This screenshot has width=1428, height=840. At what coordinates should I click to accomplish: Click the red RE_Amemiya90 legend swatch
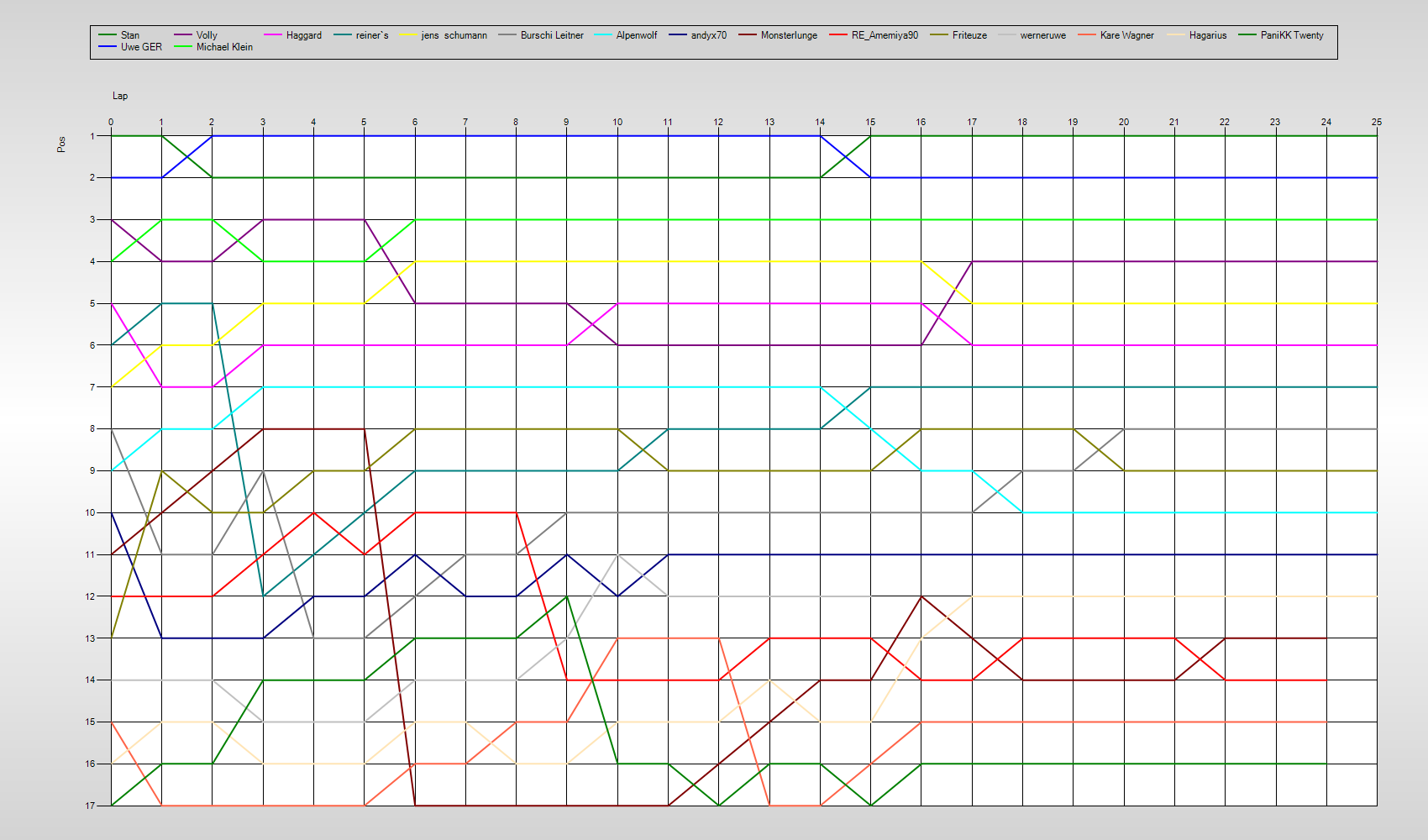tap(839, 35)
